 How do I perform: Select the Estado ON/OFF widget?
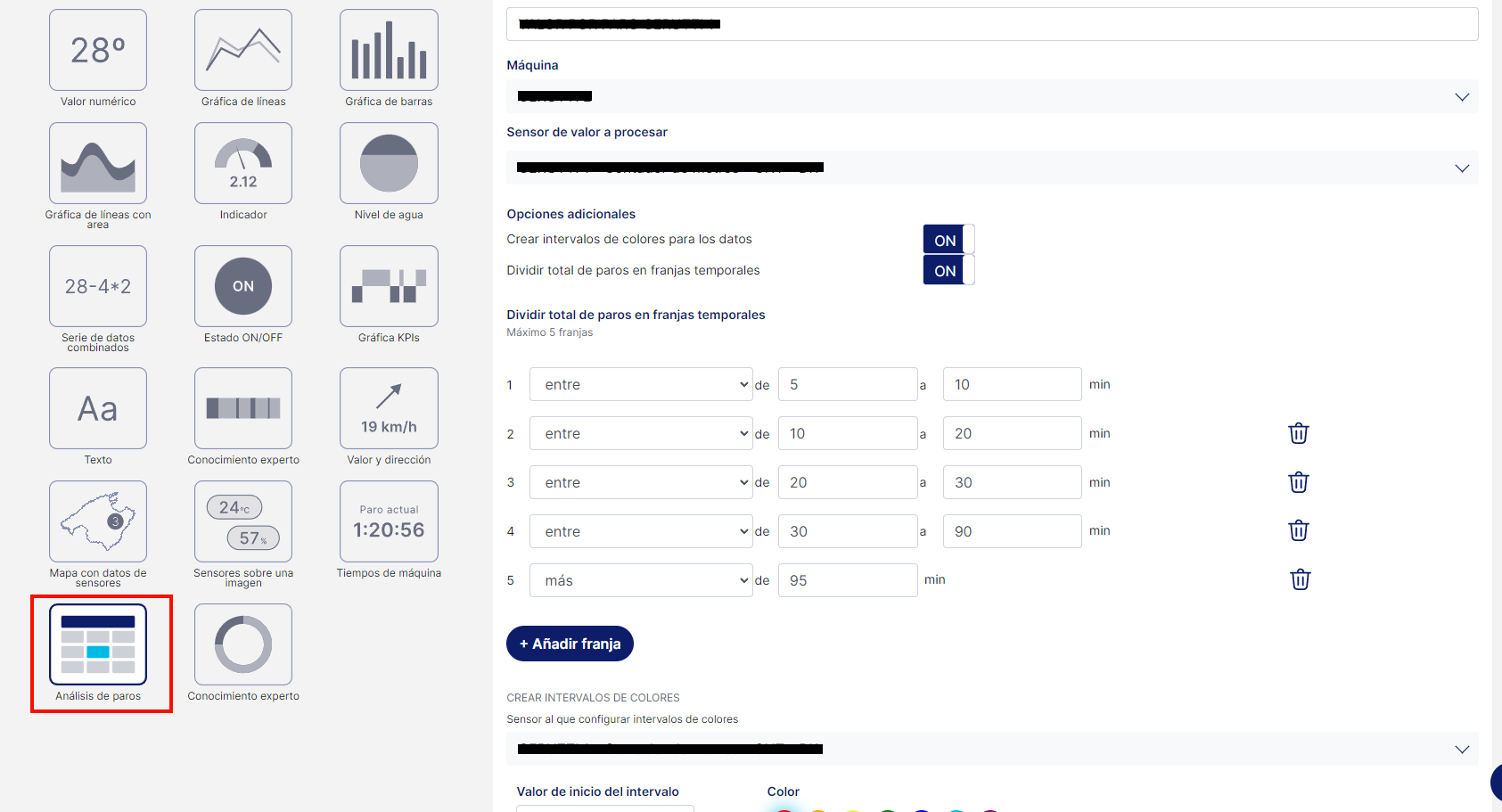(243, 286)
